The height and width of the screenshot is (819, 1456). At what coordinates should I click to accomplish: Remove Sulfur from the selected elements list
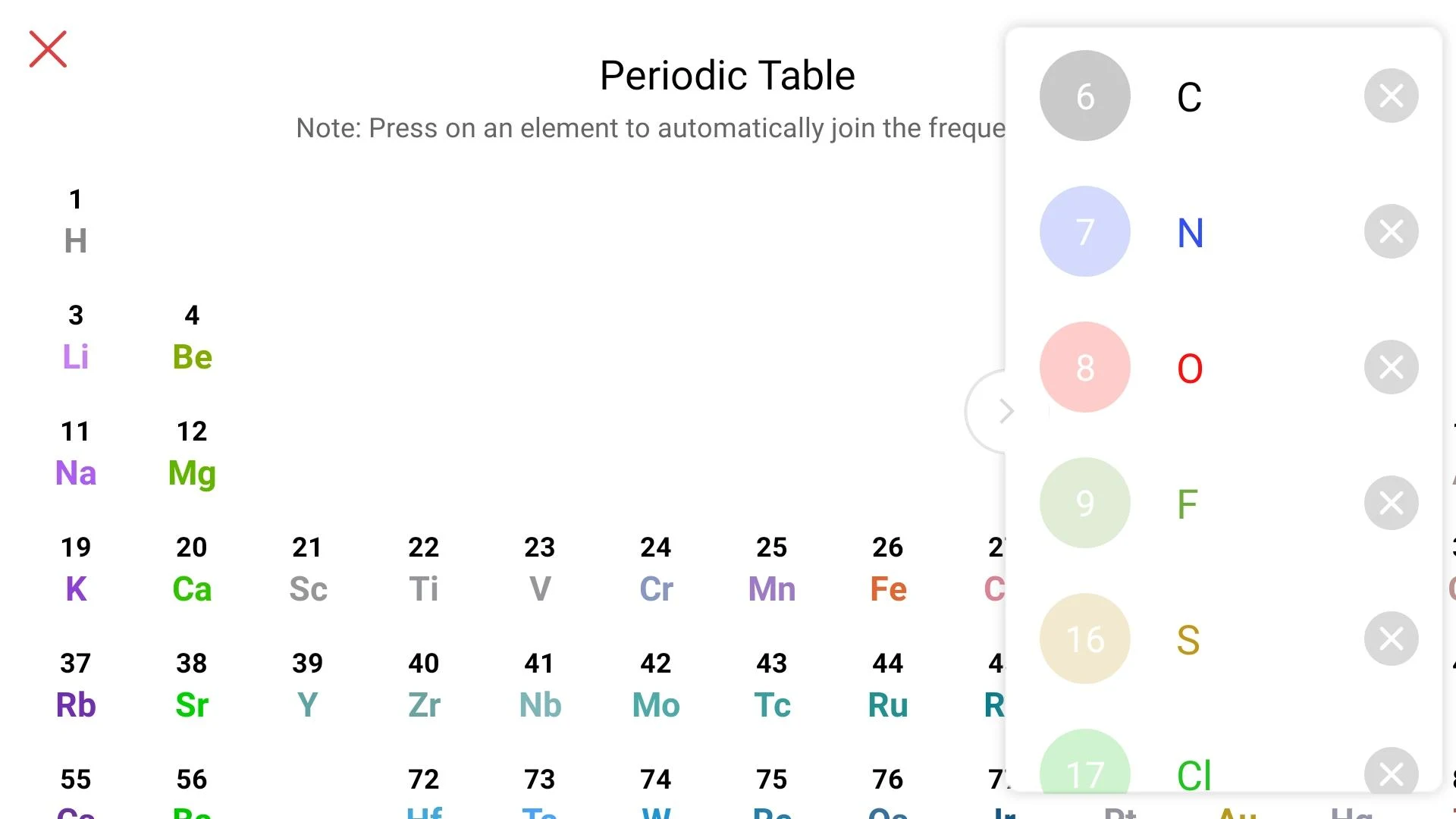coord(1391,639)
